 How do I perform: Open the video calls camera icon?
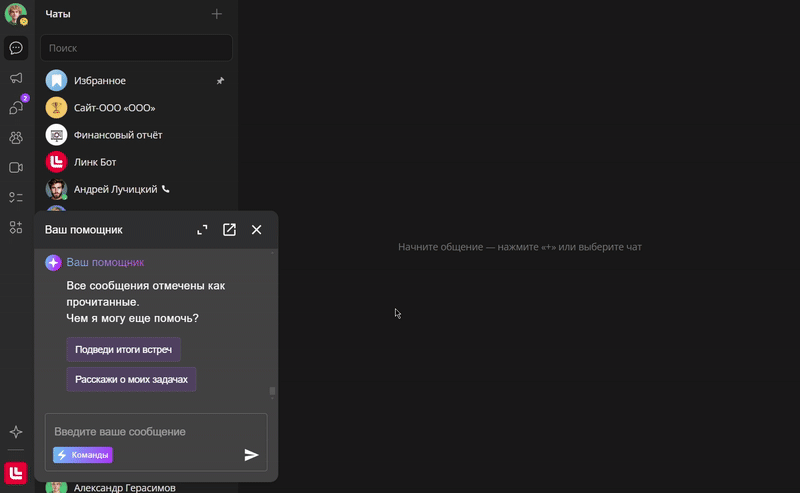coord(16,168)
